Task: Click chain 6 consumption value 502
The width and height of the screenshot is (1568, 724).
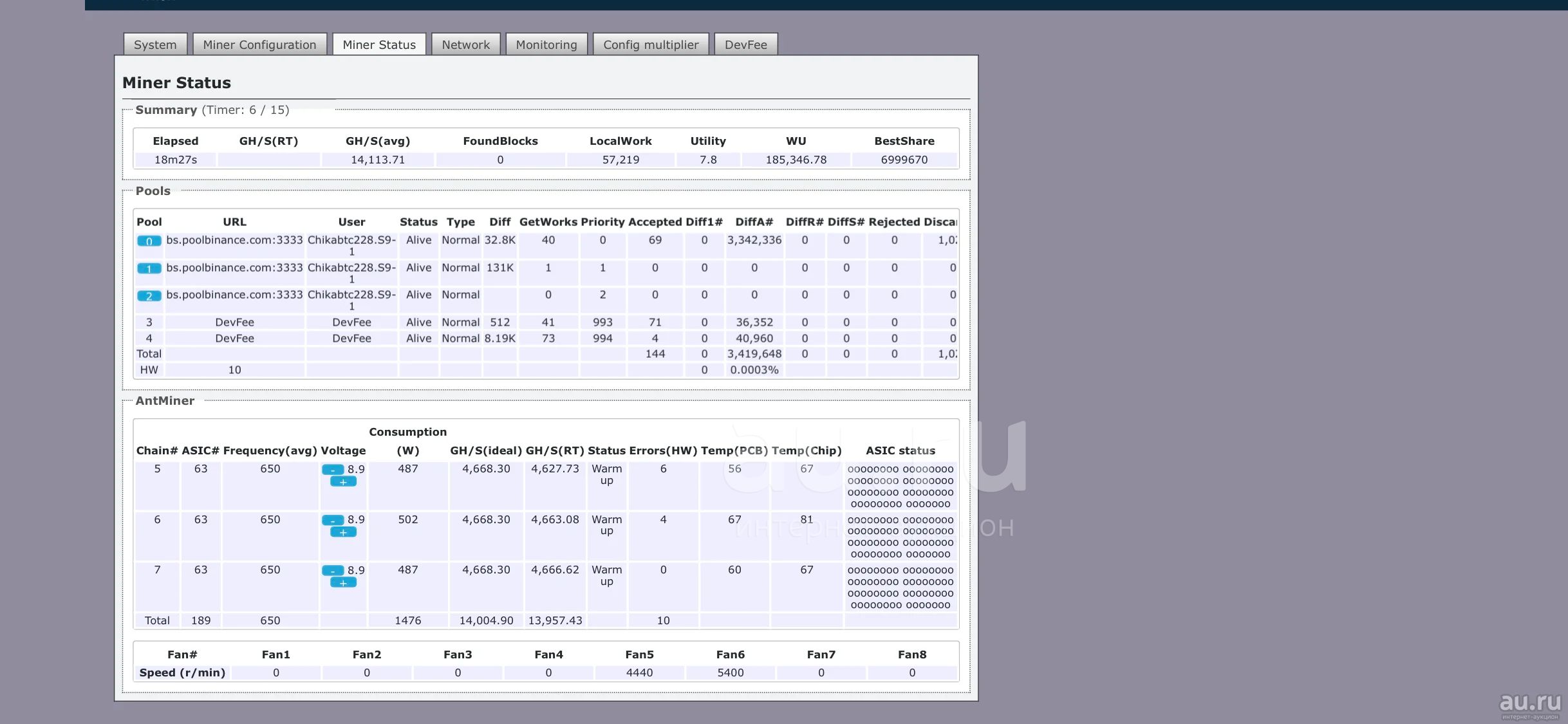Action: pos(407,519)
